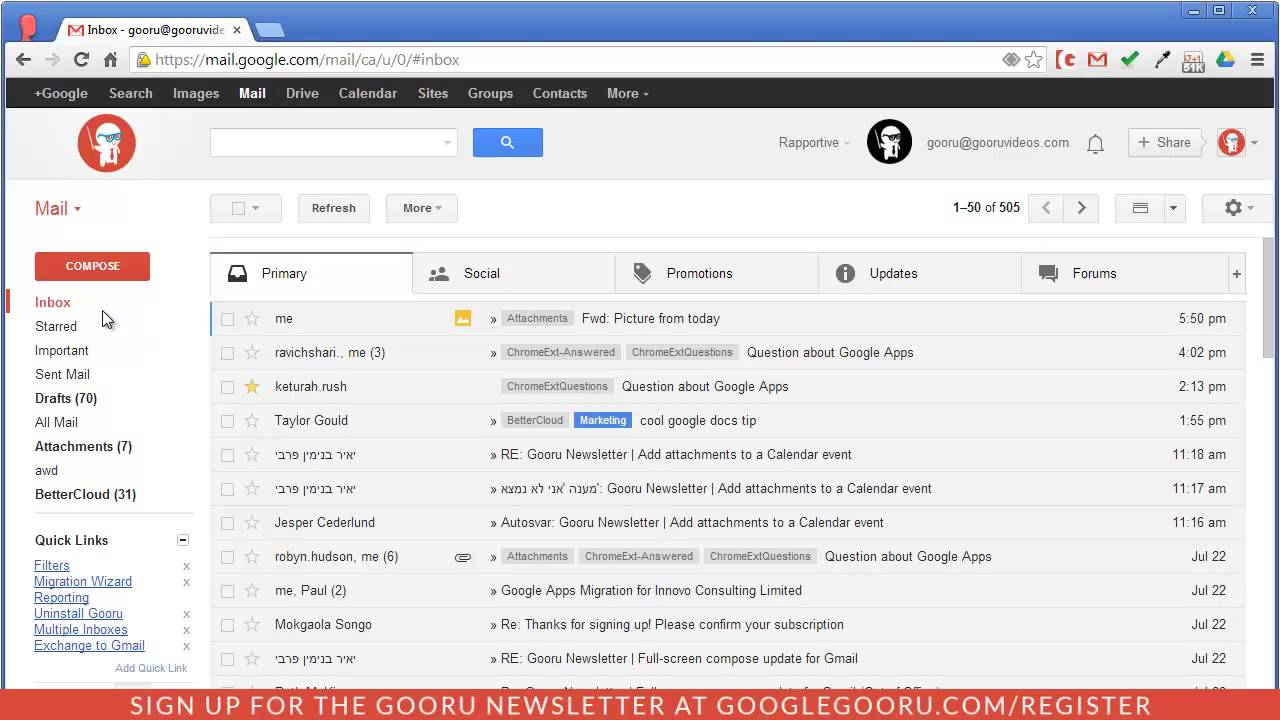Screen dimensions: 1280x720
Task: Tick the 'me, Paul (2)' email checkbox
Action: (x=228, y=591)
